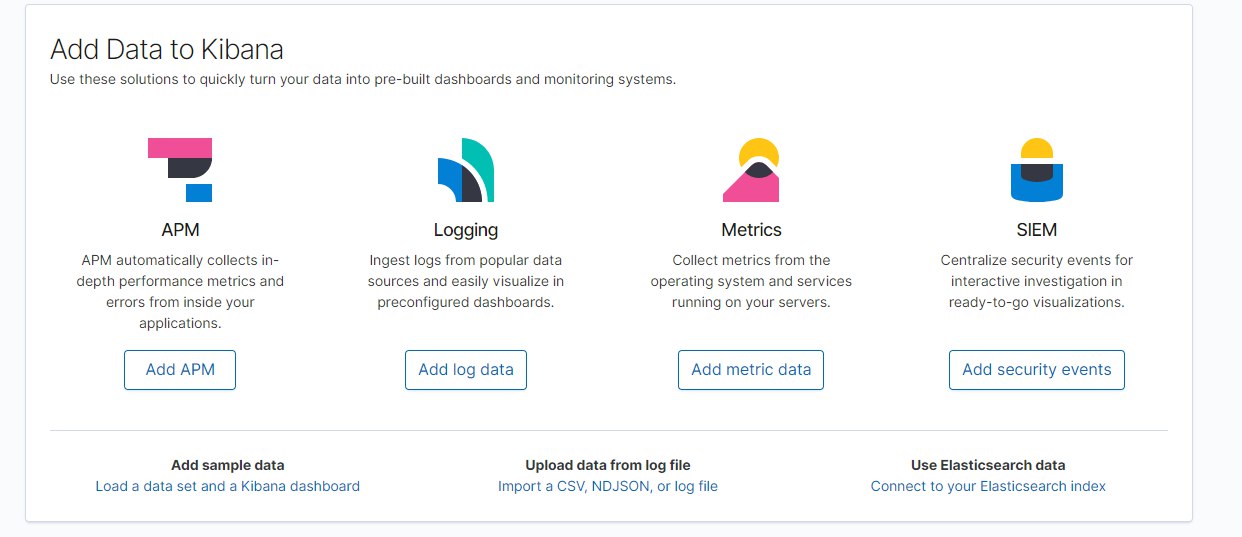Viewport: 1242px width, 537px height.
Task: Click the Add APM button
Action: point(180,370)
